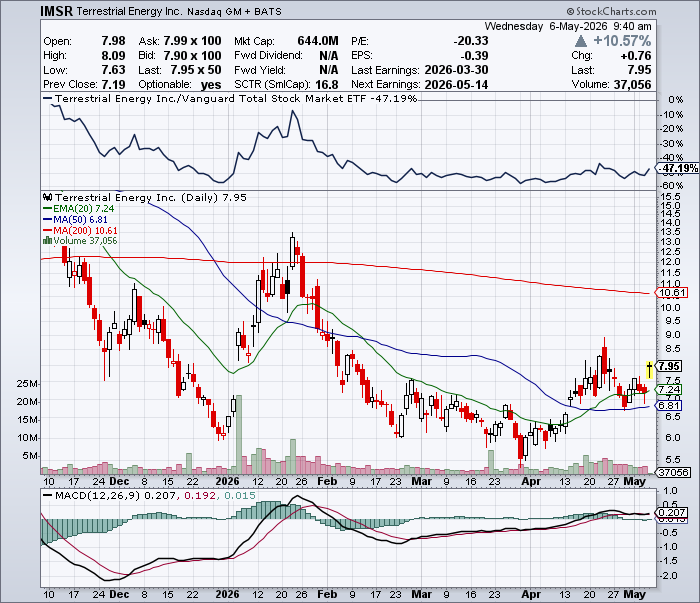Click the SCTR (SmlCap) value 16.8
The width and height of the screenshot is (700, 603).
pos(326,84)
